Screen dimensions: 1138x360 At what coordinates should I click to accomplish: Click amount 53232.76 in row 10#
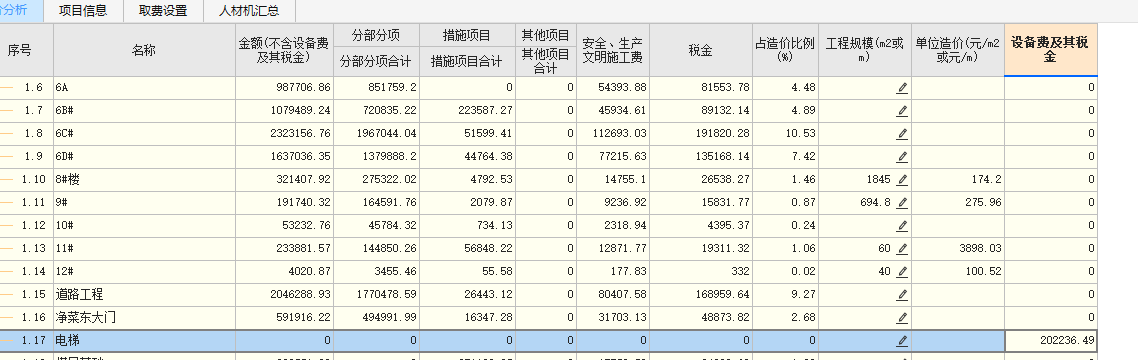pyautogui.click(x=306, y=226)
